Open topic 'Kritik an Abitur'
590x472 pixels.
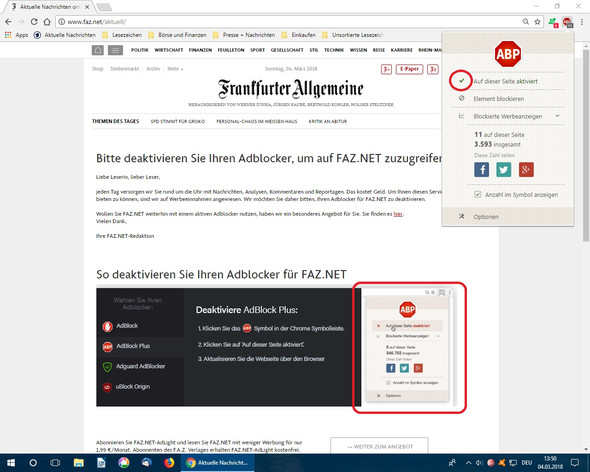click(x=328, y=122)
